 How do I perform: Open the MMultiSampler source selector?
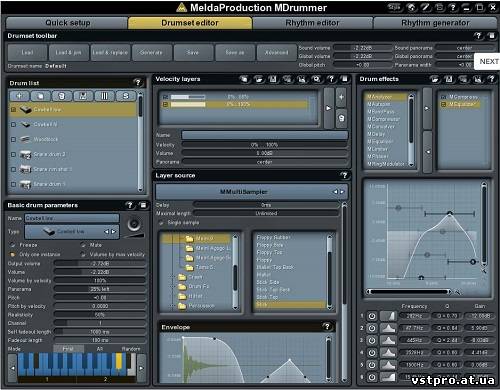252,192
